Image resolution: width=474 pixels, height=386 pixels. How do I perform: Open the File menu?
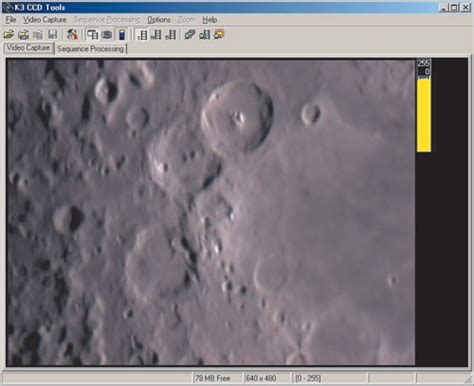pos(11,20)
